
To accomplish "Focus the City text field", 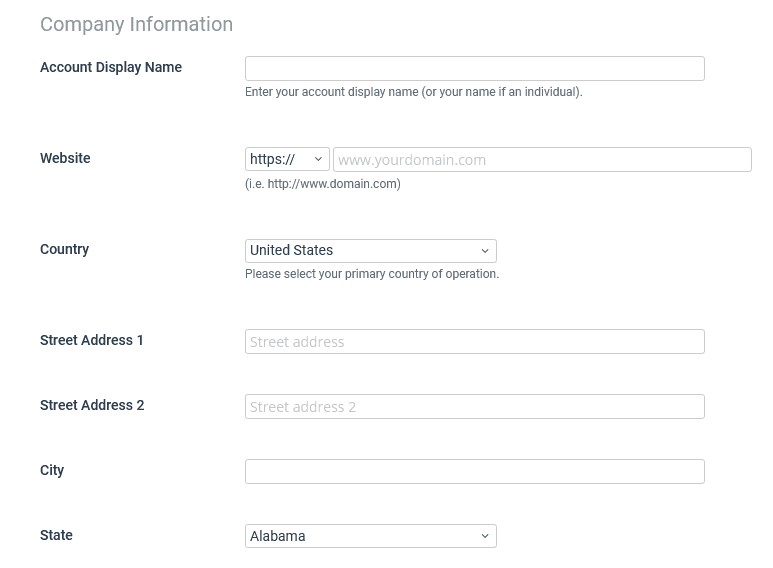I will [x=474, y=471].
